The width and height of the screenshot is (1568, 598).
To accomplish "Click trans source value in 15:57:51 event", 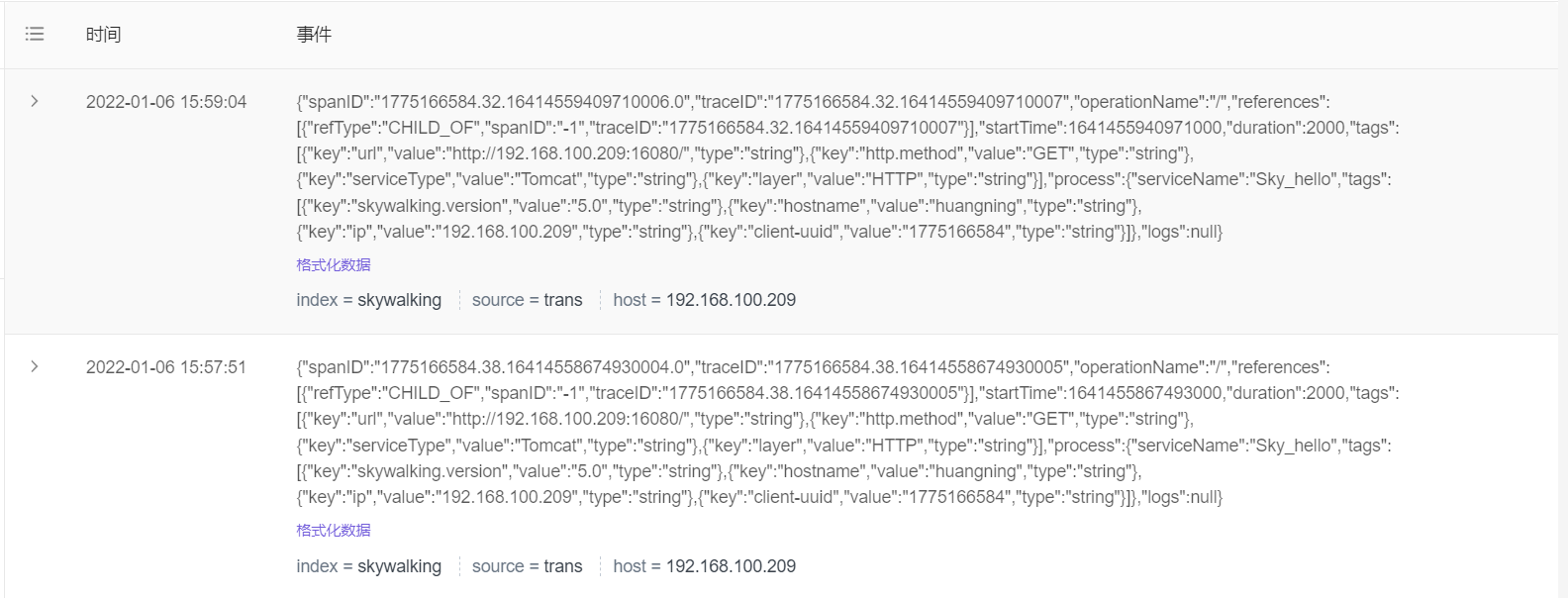I will point(562,566).
